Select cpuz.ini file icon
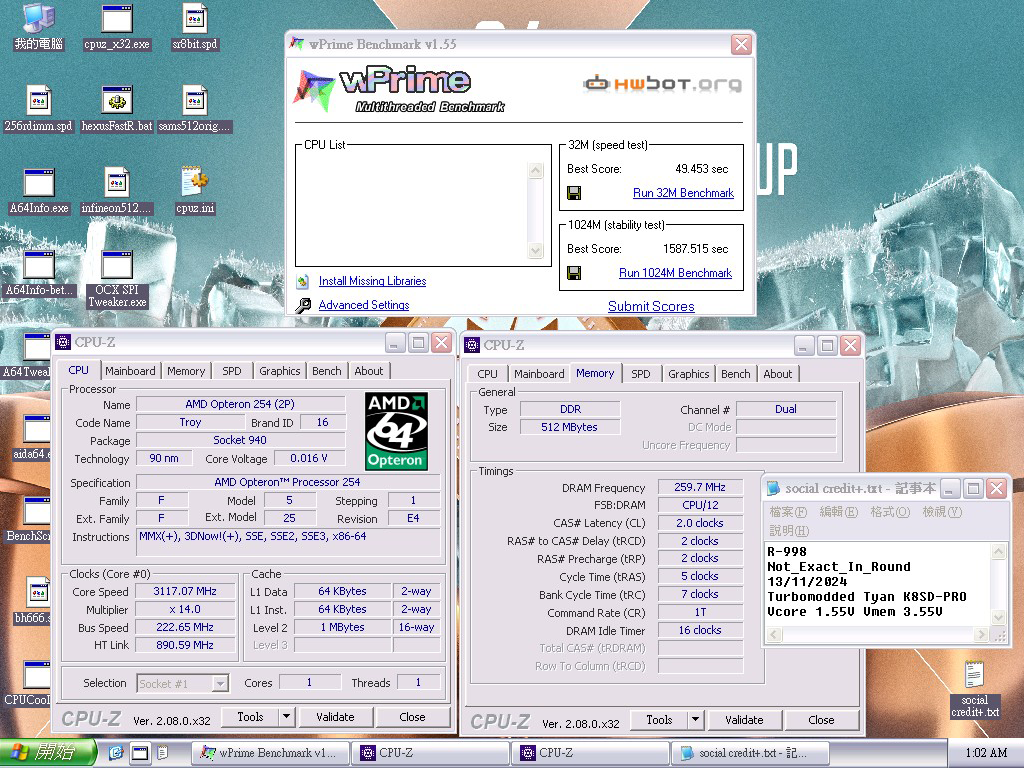Viewport: 1024px width, 768px height. pos(195,191)
